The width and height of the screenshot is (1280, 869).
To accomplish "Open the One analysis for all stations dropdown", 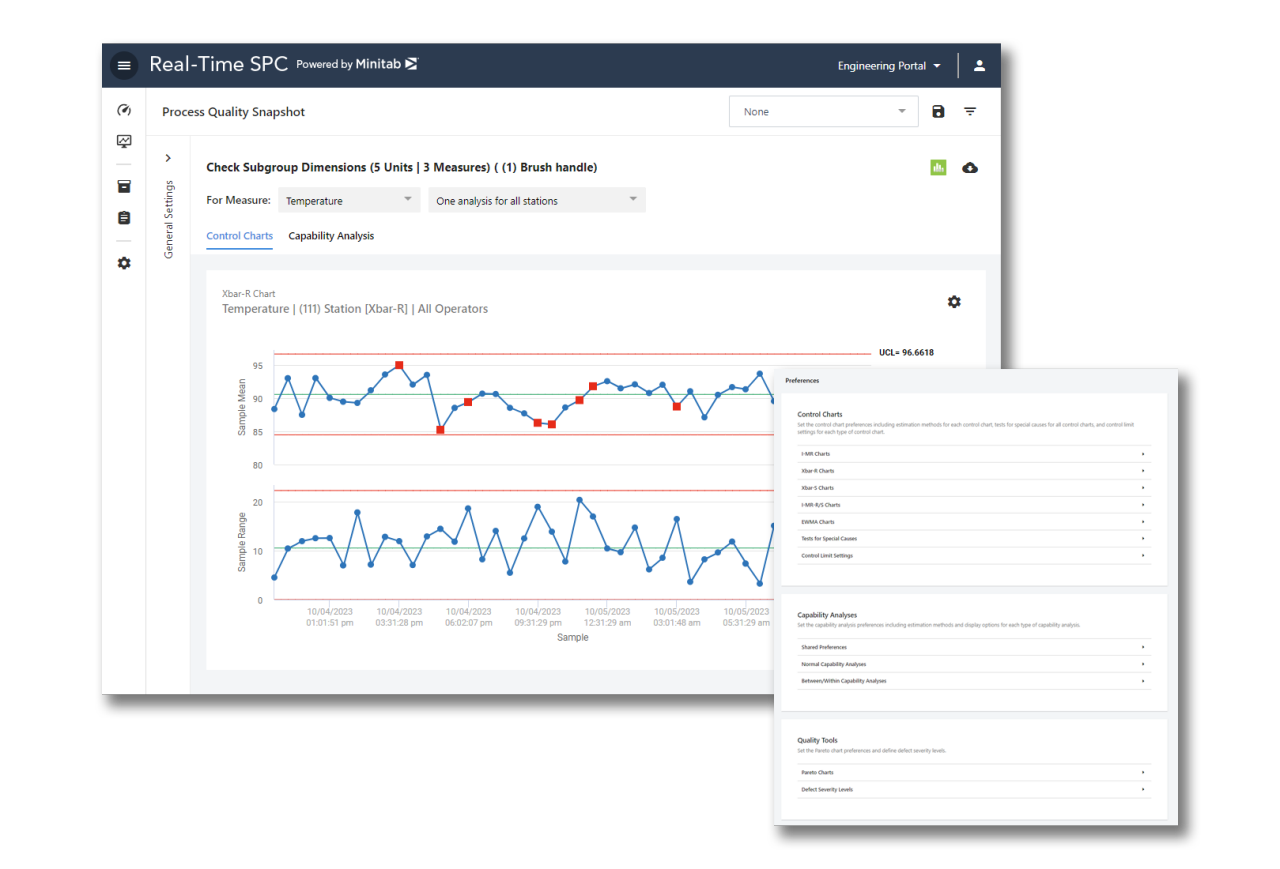I will (537, 200).
